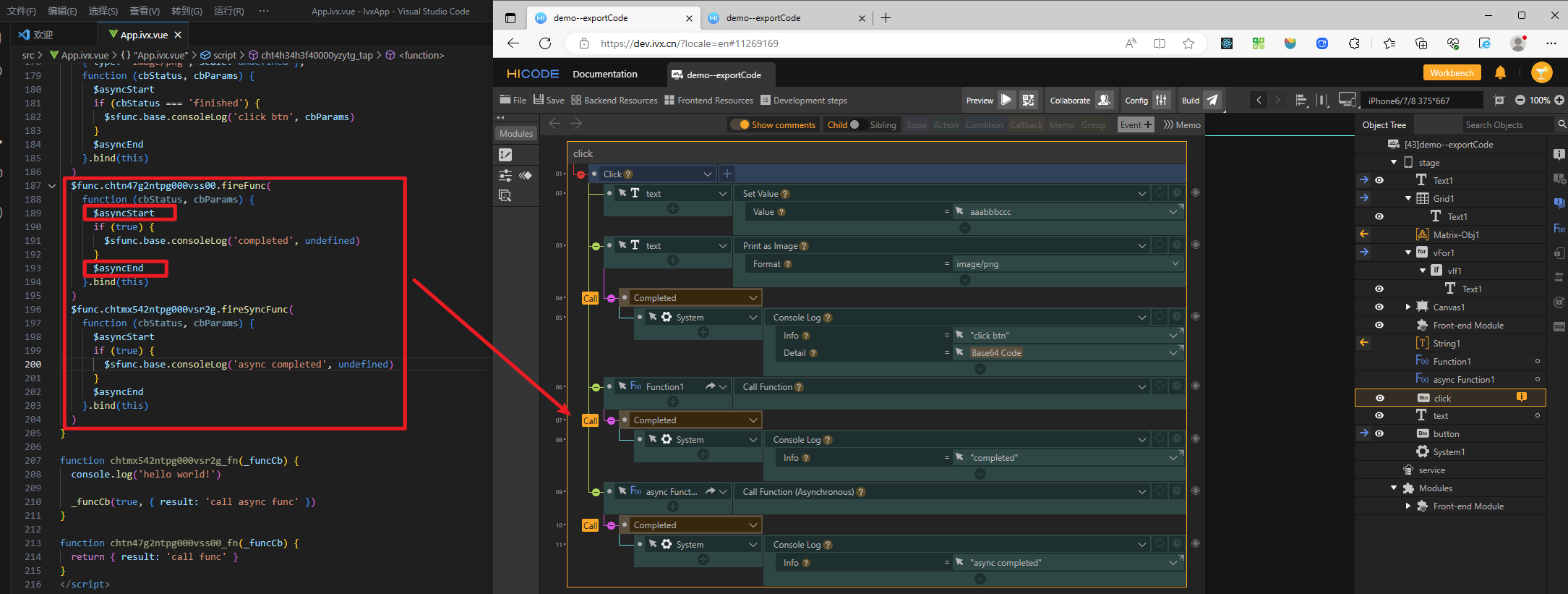Screen dimensions: 1568x594
Task: Collapse the vFor1 tree node
Action: pos(1408,253)
